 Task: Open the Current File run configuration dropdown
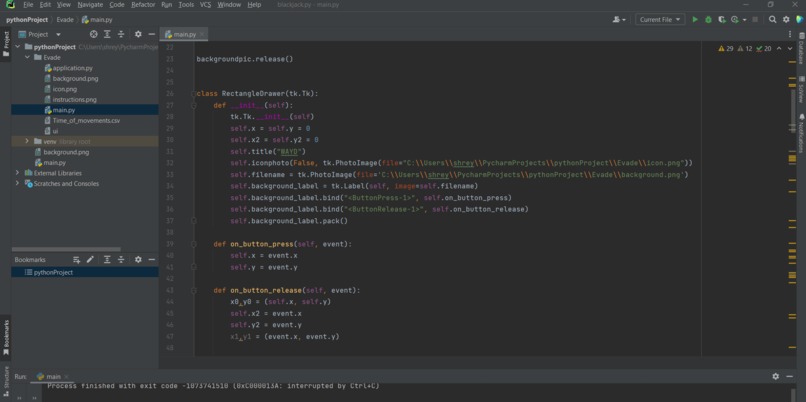point(660,20)
